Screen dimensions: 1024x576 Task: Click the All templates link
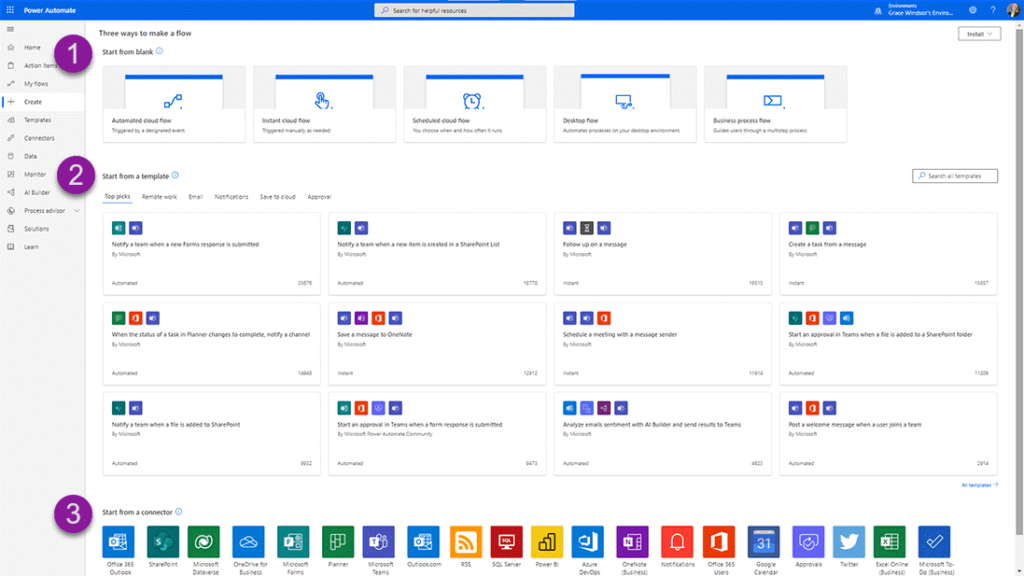tap(979, 485)
